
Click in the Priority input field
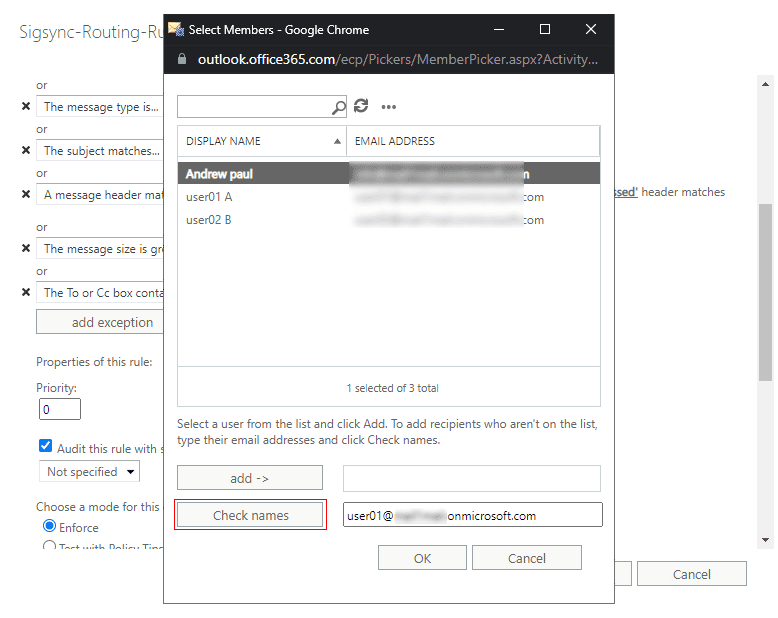[59, 409]
